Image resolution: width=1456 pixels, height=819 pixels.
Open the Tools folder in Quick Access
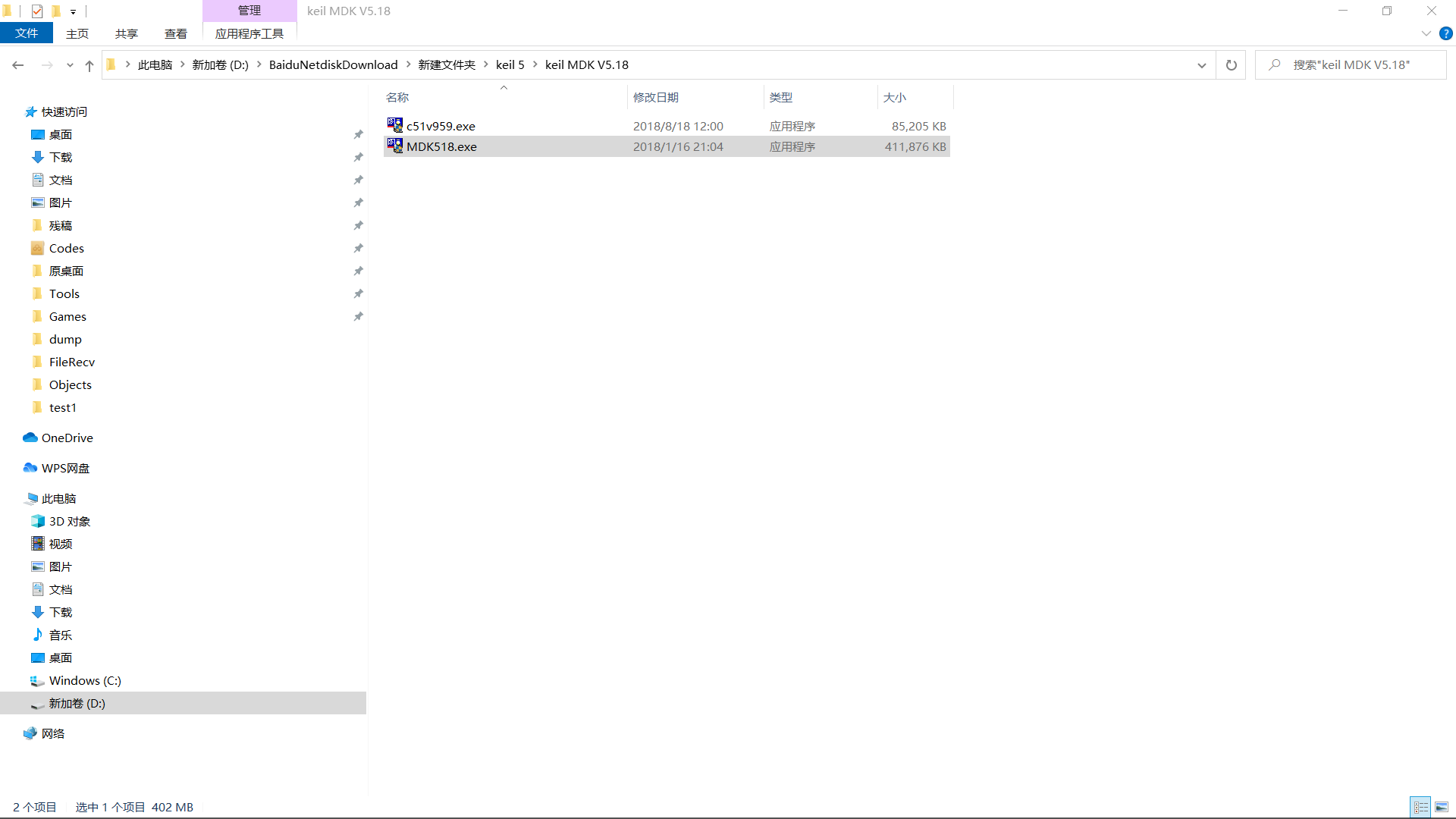click(x=64, y=293)
